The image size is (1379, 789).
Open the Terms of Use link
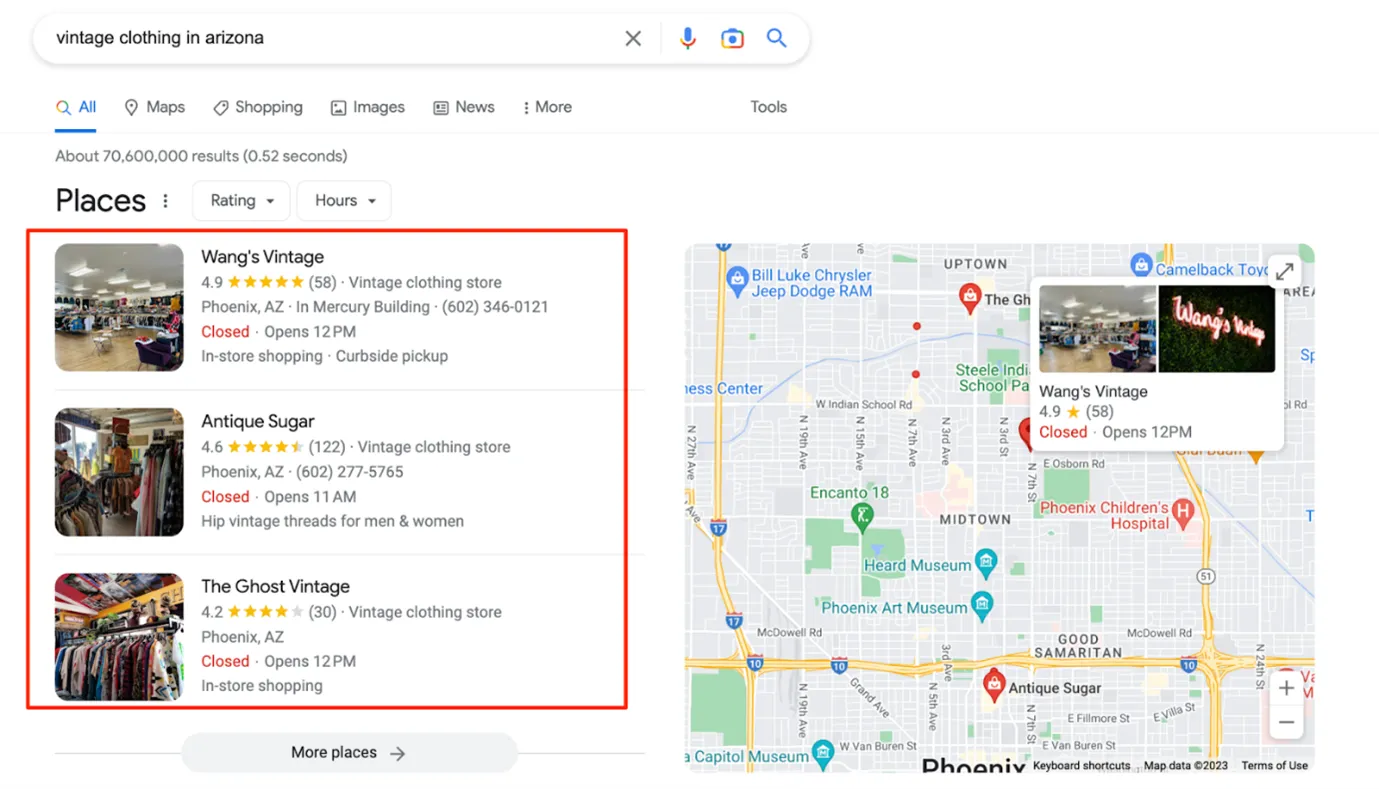[x=1274, y=765]
